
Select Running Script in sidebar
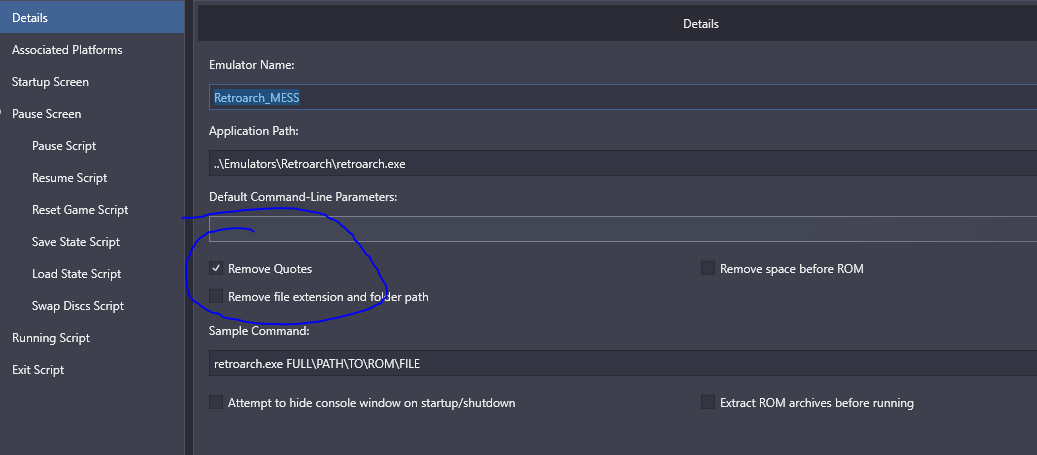click(51, 338)
